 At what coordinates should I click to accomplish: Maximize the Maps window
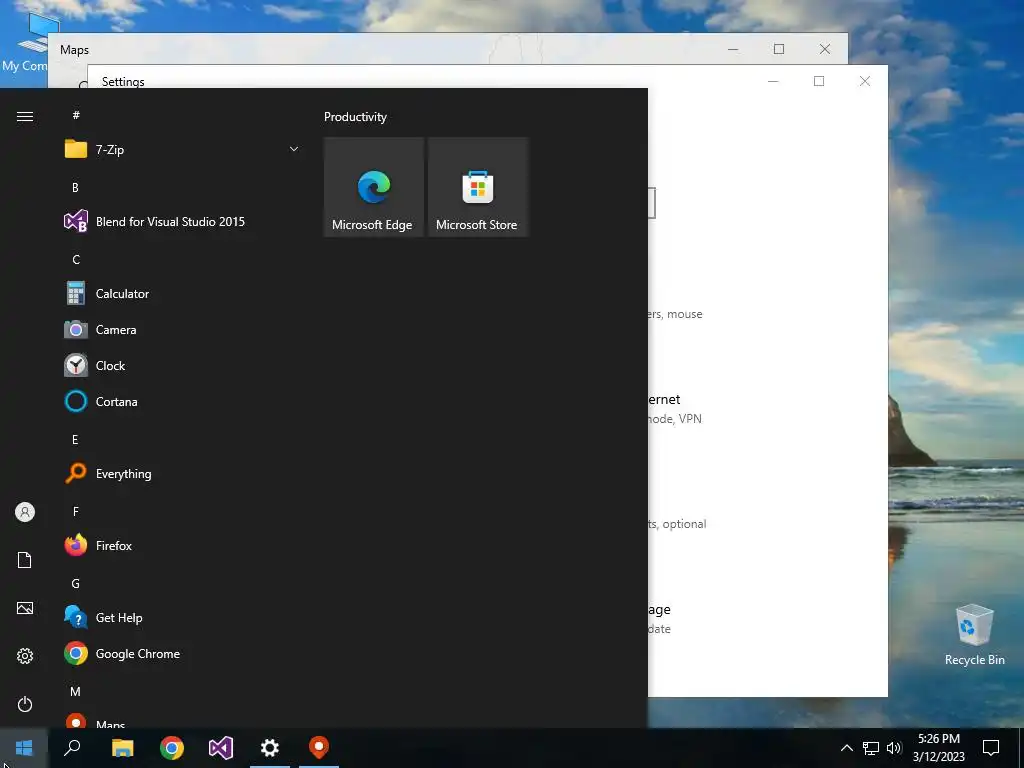click(x=779, y=49)
